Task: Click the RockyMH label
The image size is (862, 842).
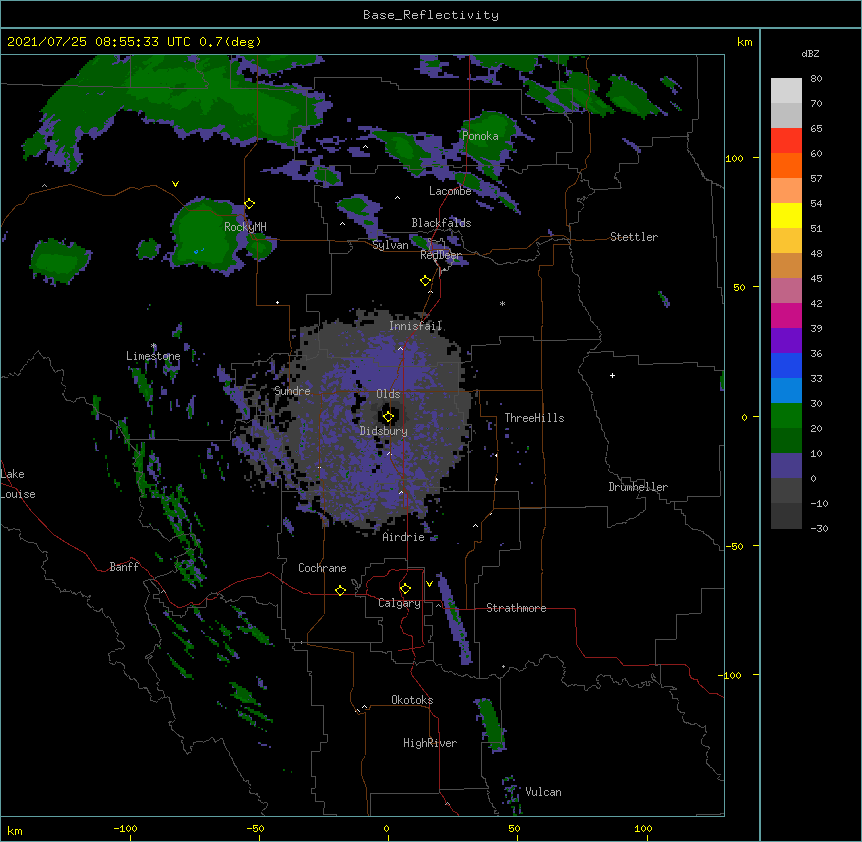Action: coord(245,227)
